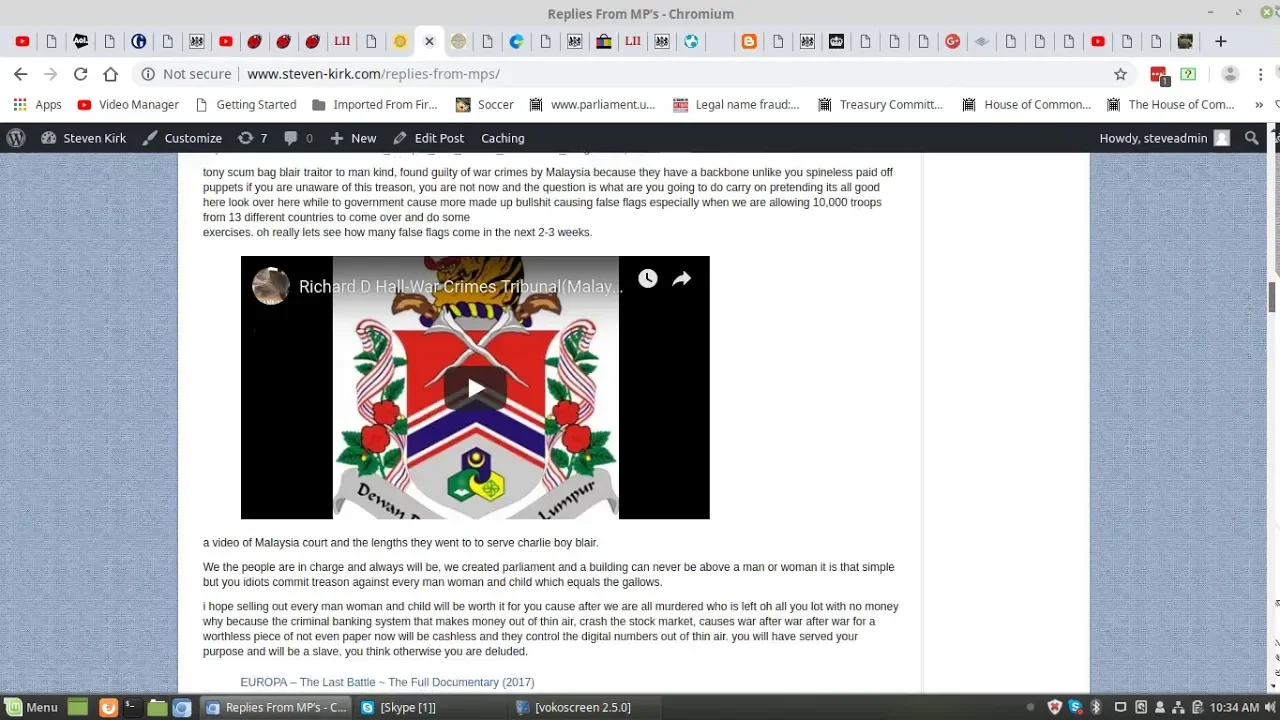The image size is (1280, 720).
Task: Open the Treasury Committ... bookmark
Action: (x=880, y=104)
